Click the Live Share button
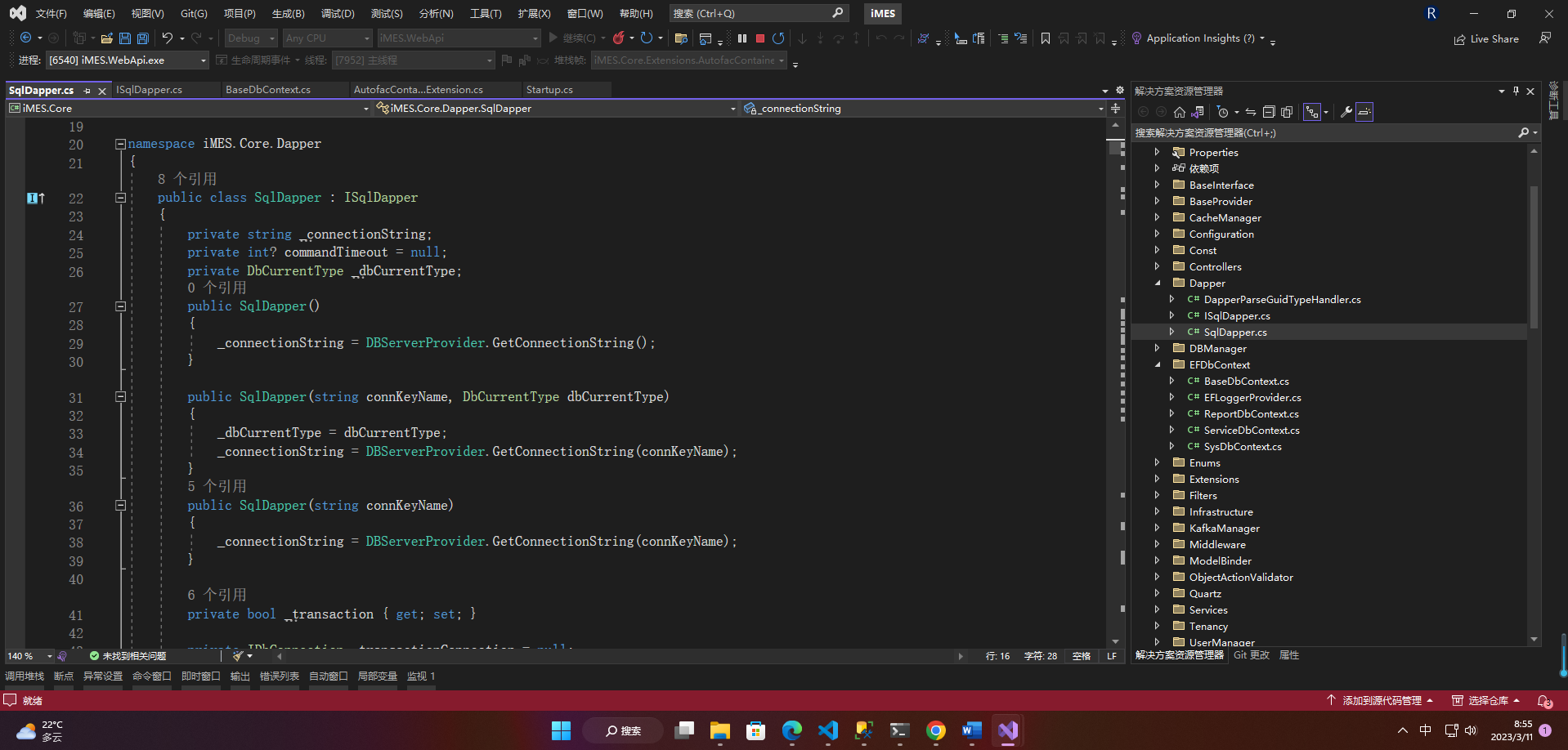 1486,38
